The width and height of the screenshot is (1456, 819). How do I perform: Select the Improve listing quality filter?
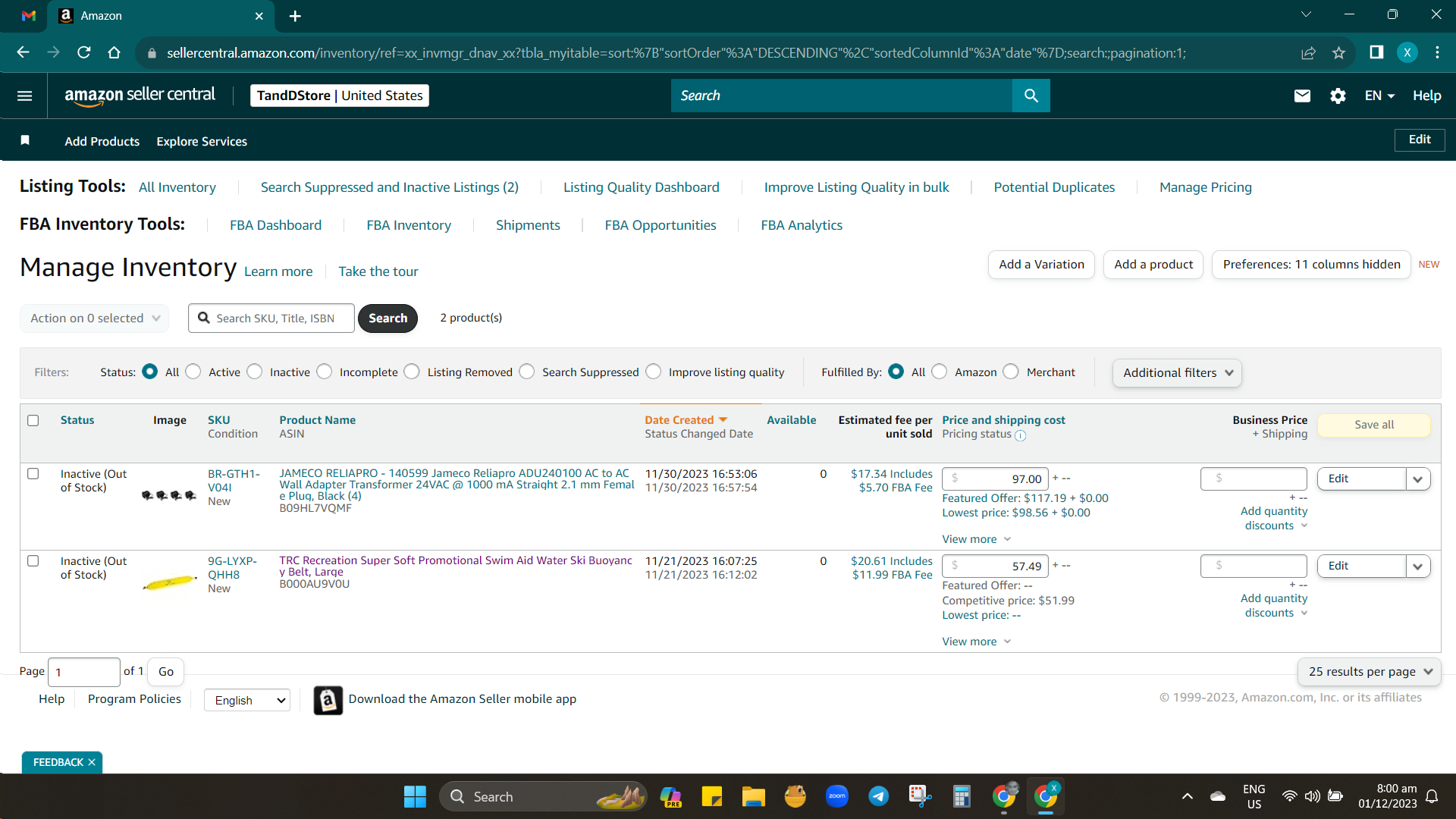tap(654, 372)
